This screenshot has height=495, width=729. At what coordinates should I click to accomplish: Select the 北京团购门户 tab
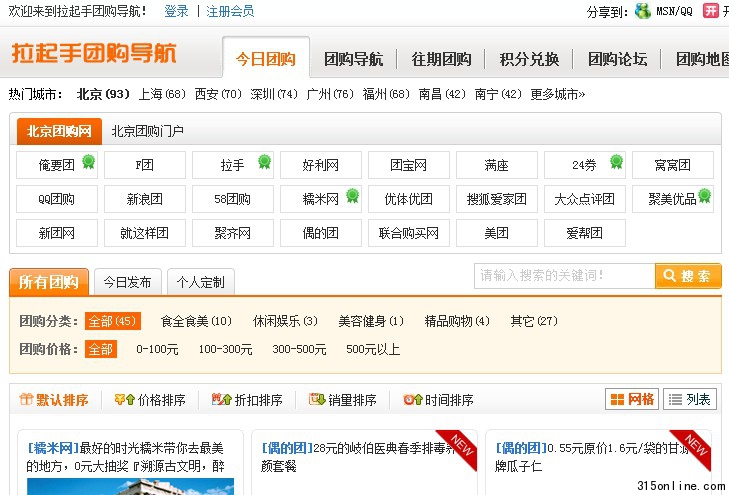(x=147, y=131)
